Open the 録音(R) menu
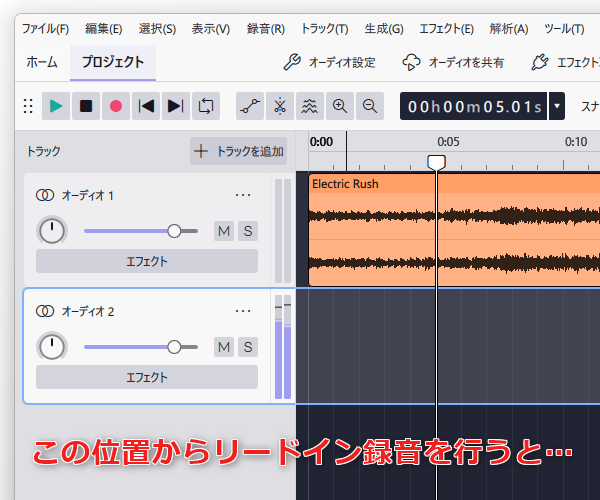600x500 pixels. pyautogui.click(x=266, y=29)
